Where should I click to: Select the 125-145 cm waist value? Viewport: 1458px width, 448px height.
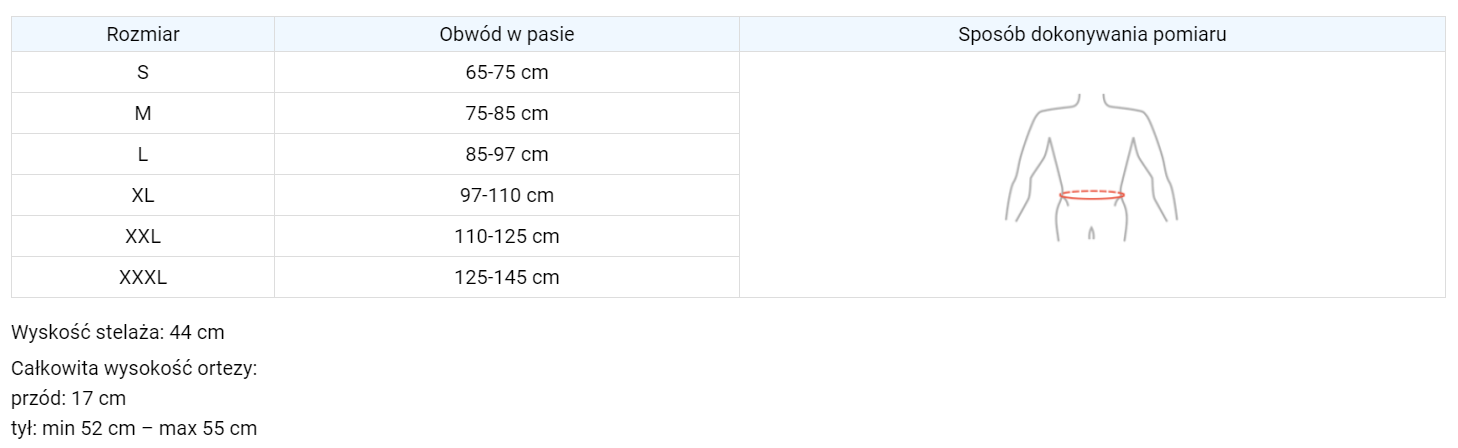coord(507,278)
